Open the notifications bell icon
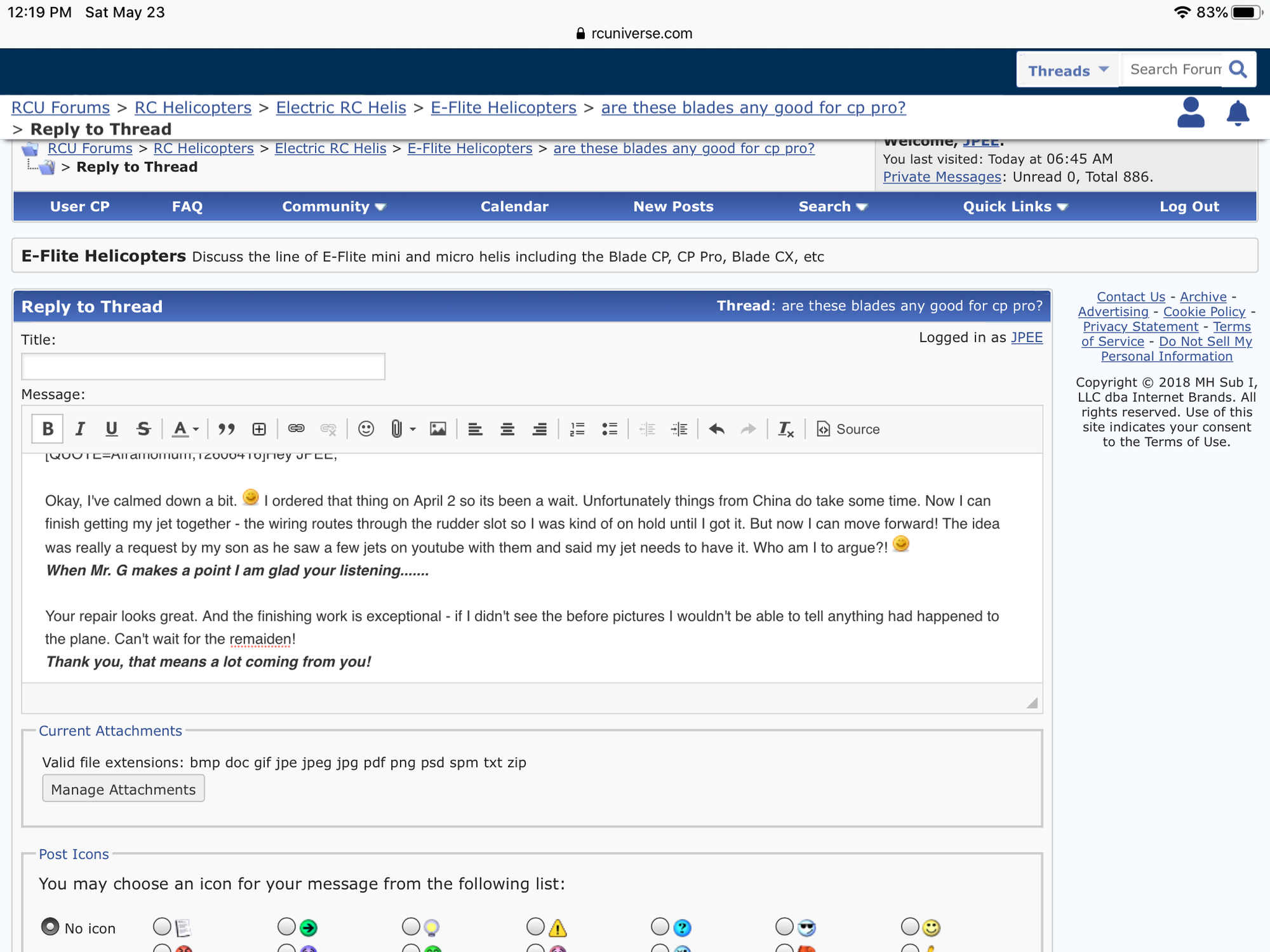This screenshot has height=952, width=1270. coord(1238,114)
